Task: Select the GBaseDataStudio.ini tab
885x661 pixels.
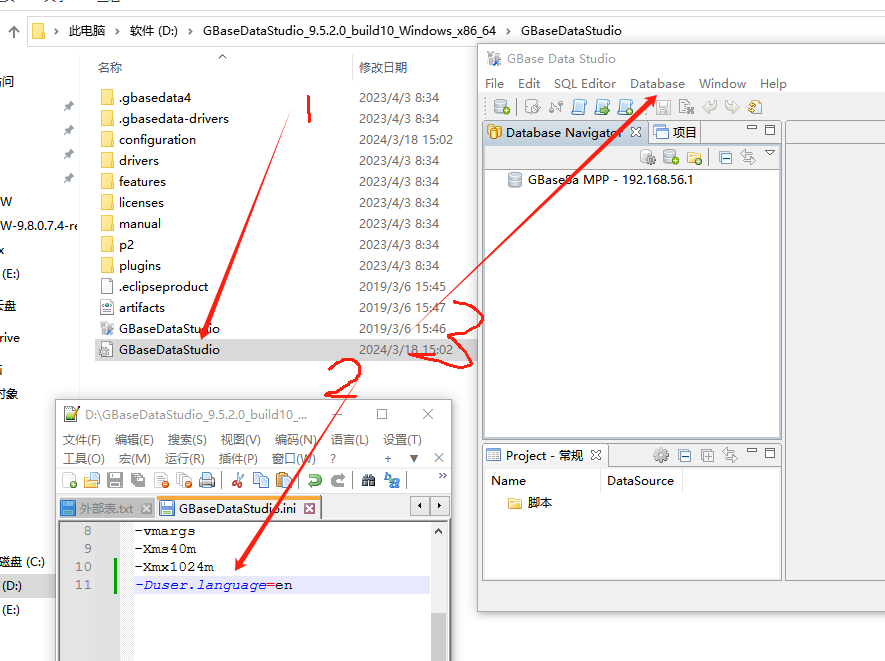Action: tap(237, 509)
